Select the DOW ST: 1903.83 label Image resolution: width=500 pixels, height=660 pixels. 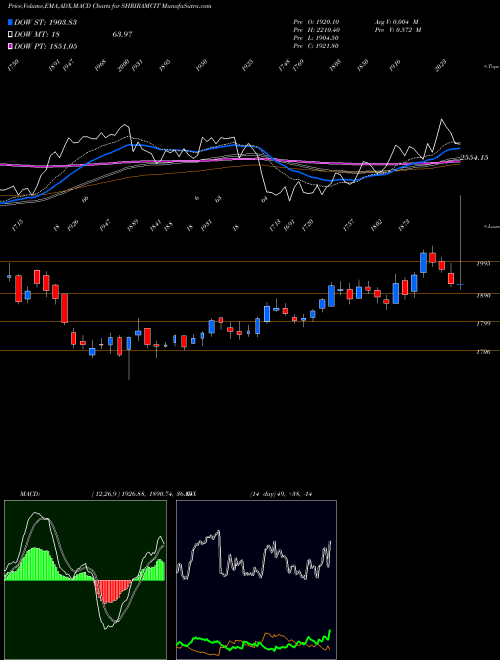45,22
